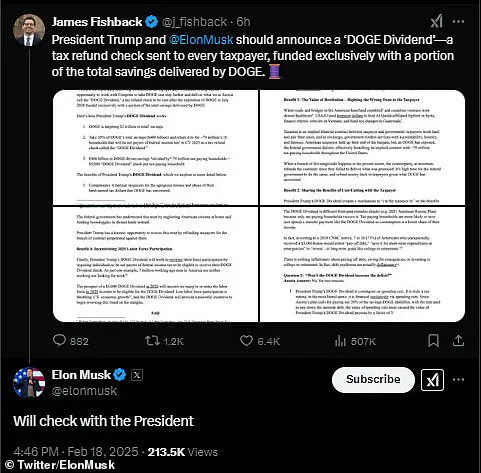Open James Fishback's profile picture

[x=29, y=30]
